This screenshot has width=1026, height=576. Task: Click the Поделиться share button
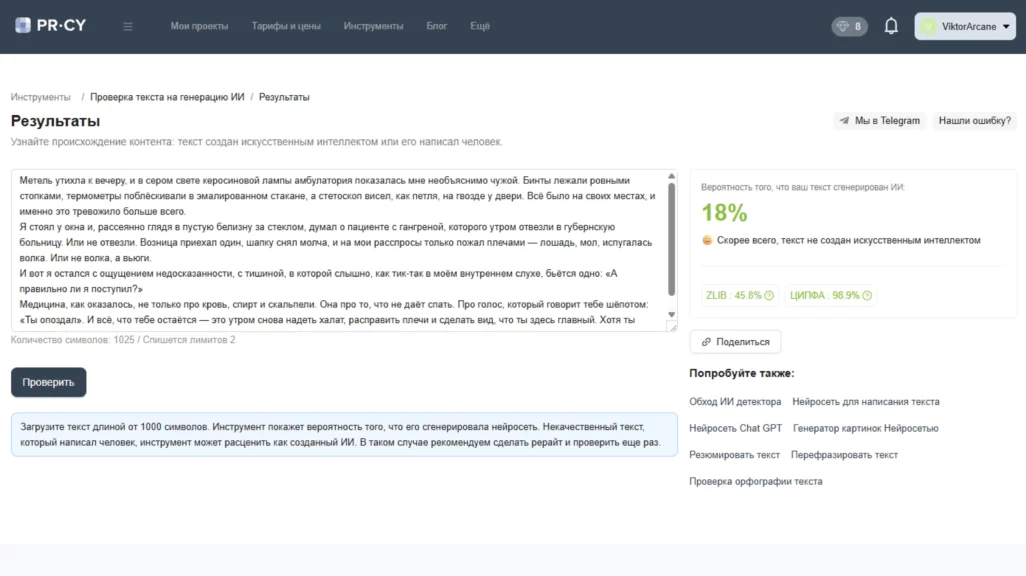[x=735, y=342]
